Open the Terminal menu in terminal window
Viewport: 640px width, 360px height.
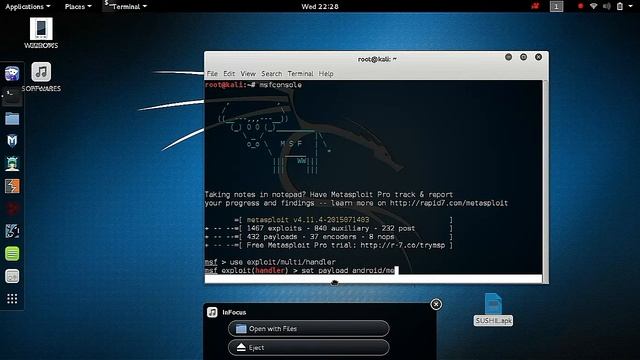[300, 73]
